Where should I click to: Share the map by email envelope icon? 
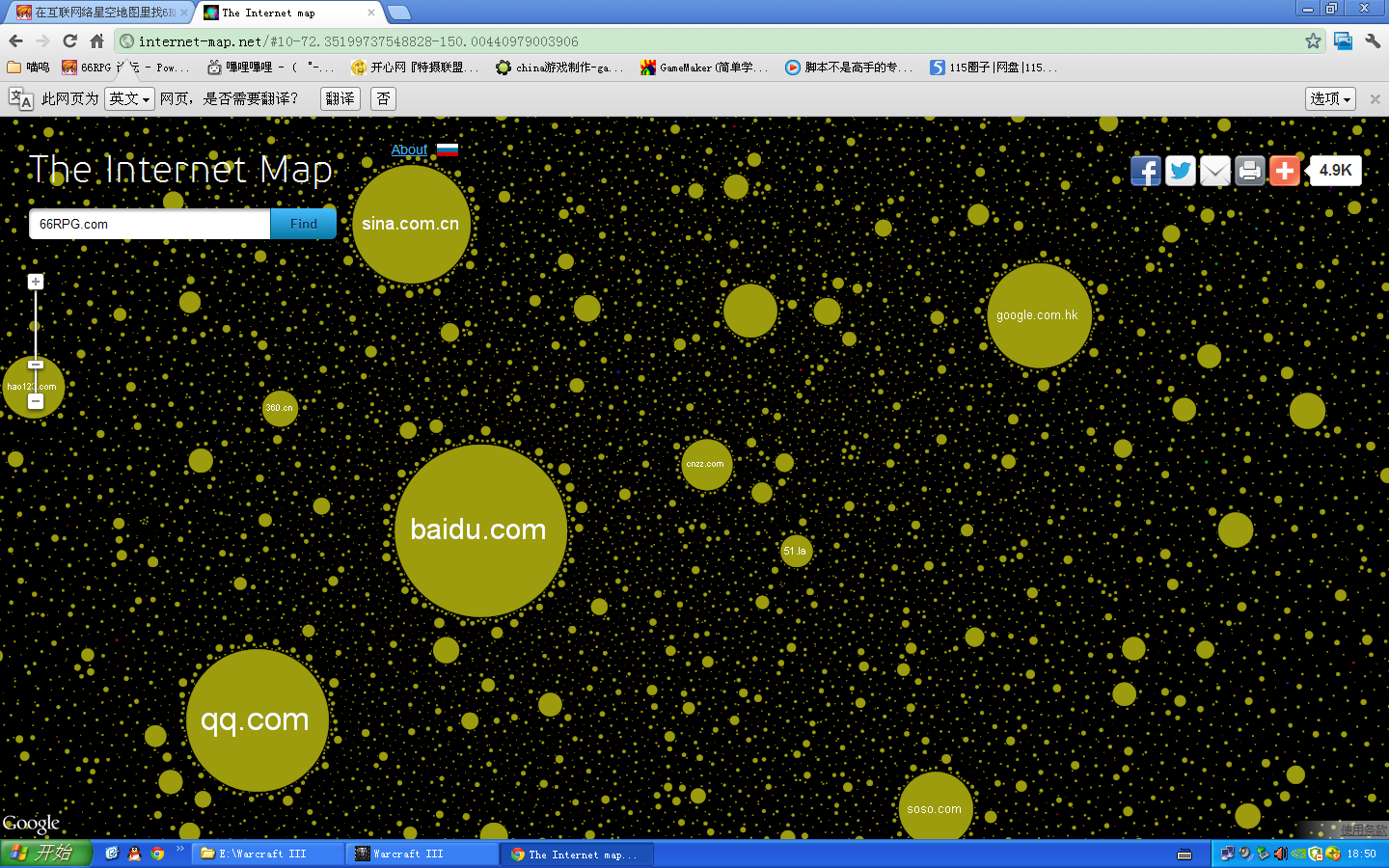pos(1214,171)
